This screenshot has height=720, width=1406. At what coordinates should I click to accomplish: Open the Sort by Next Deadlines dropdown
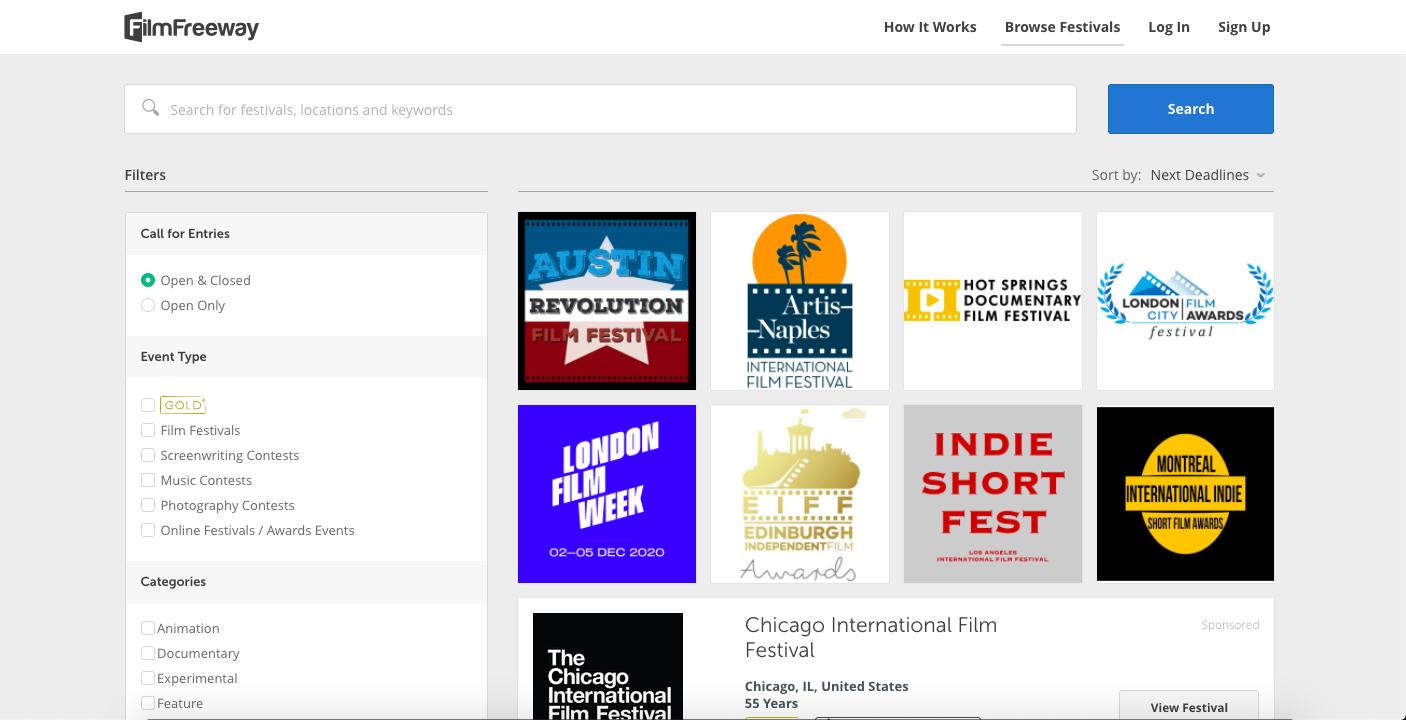1208,175
